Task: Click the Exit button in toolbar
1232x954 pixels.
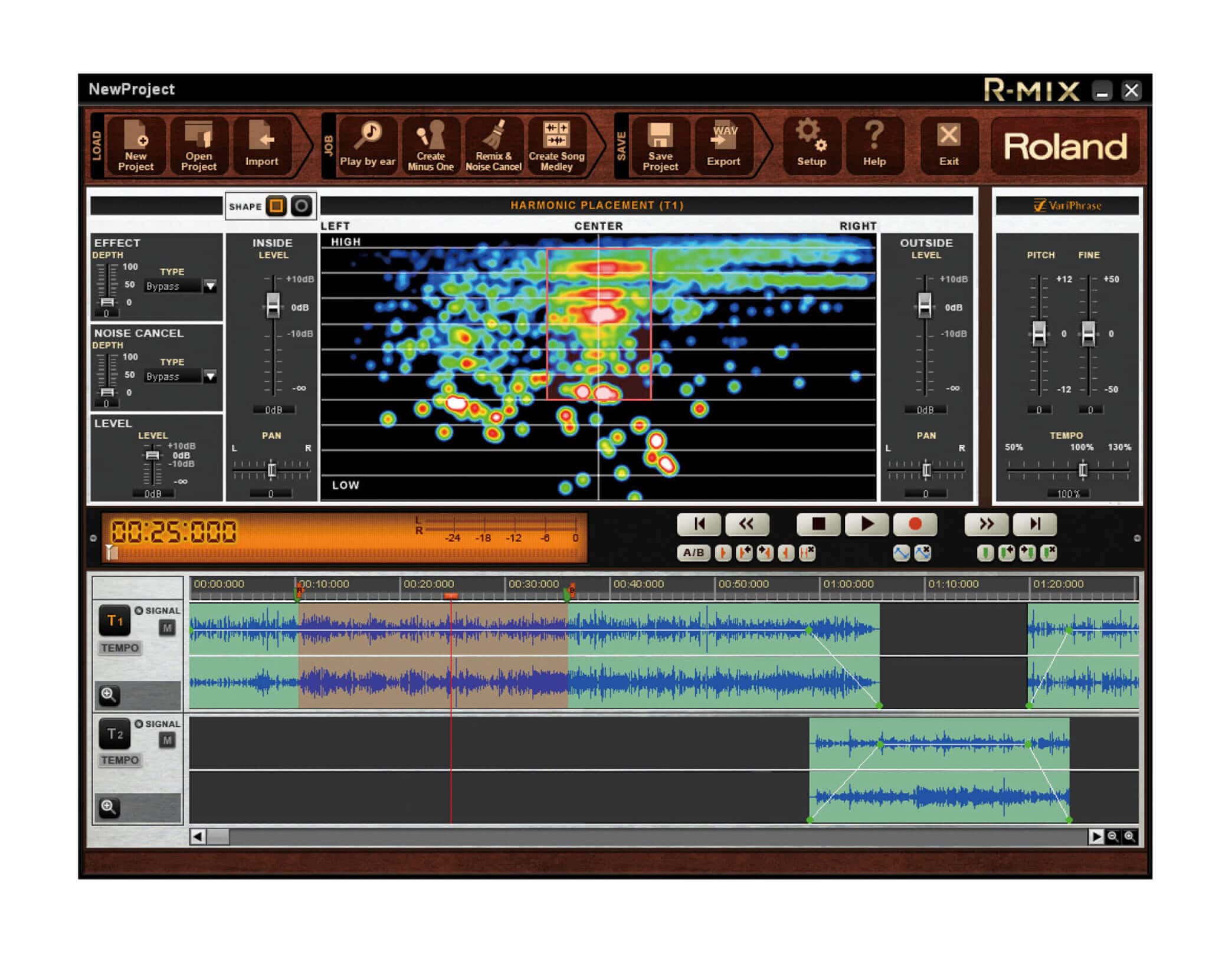Action: (x=949, y=146)
